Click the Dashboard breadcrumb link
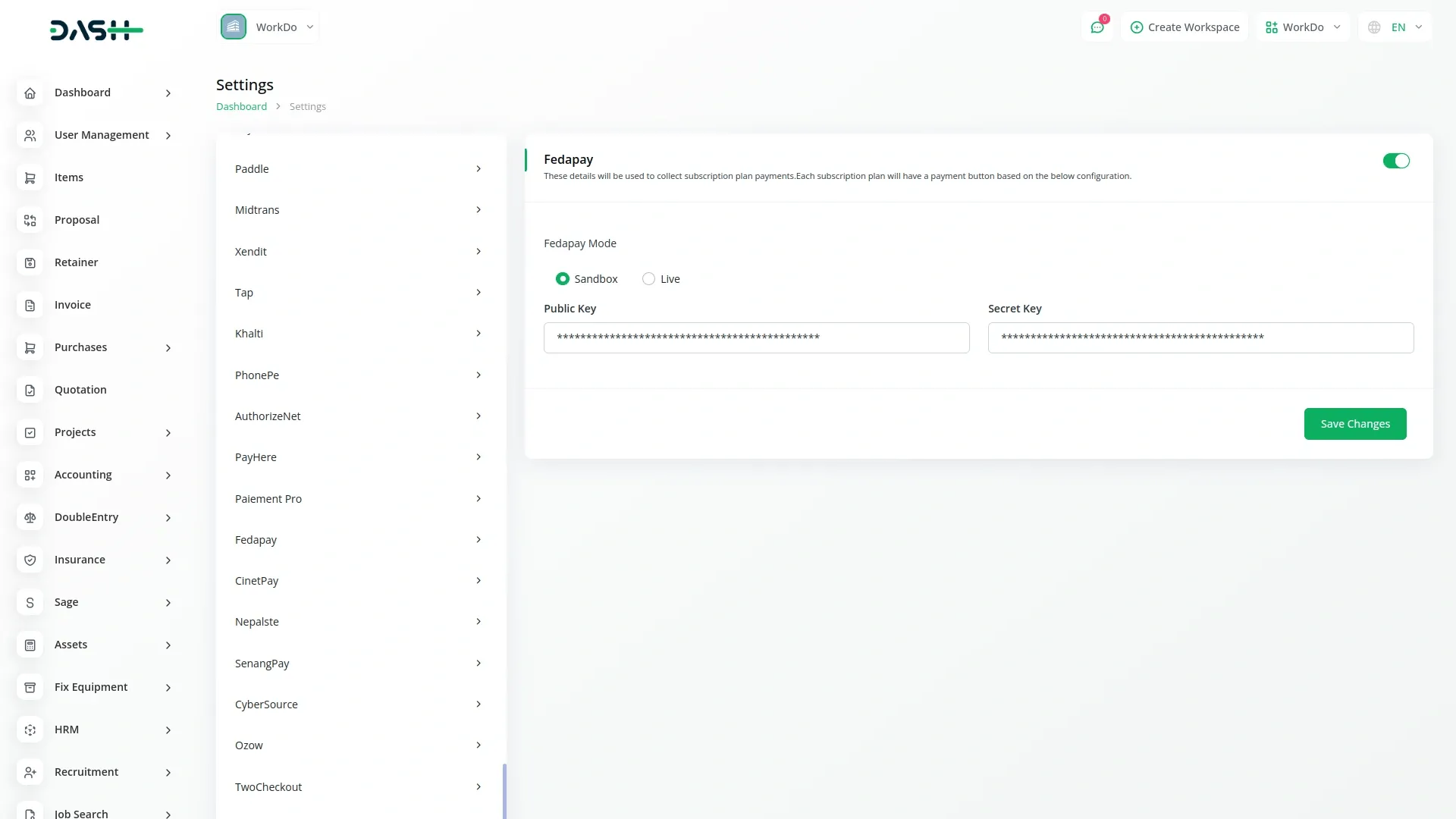This screenshot has width=1456, height=819. (241, 107)
